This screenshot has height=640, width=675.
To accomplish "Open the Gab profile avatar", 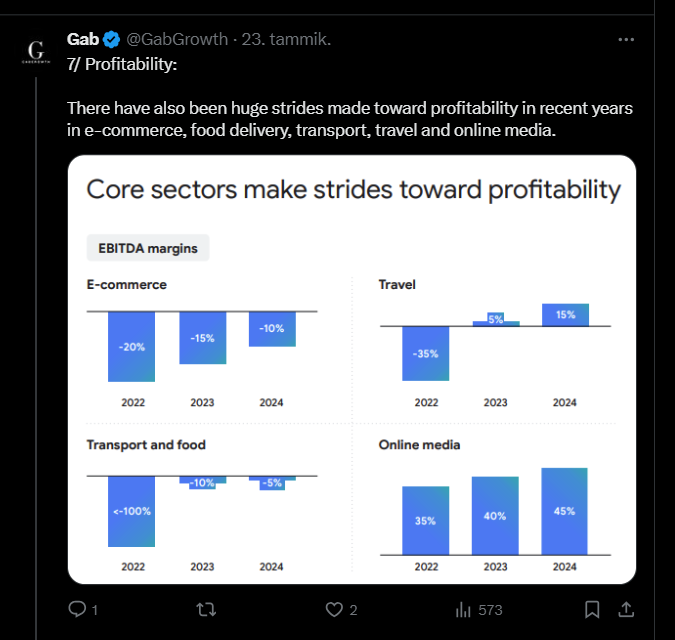I will (x=36, y=52).
